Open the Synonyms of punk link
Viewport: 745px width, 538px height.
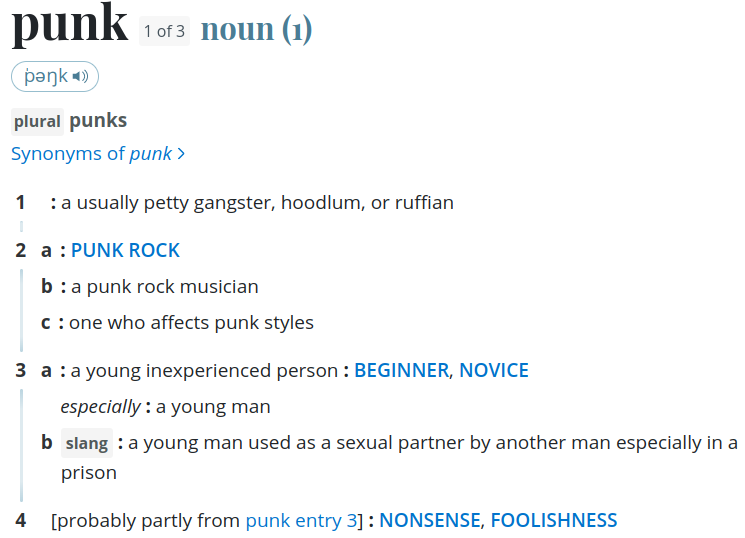click(91, 154)
